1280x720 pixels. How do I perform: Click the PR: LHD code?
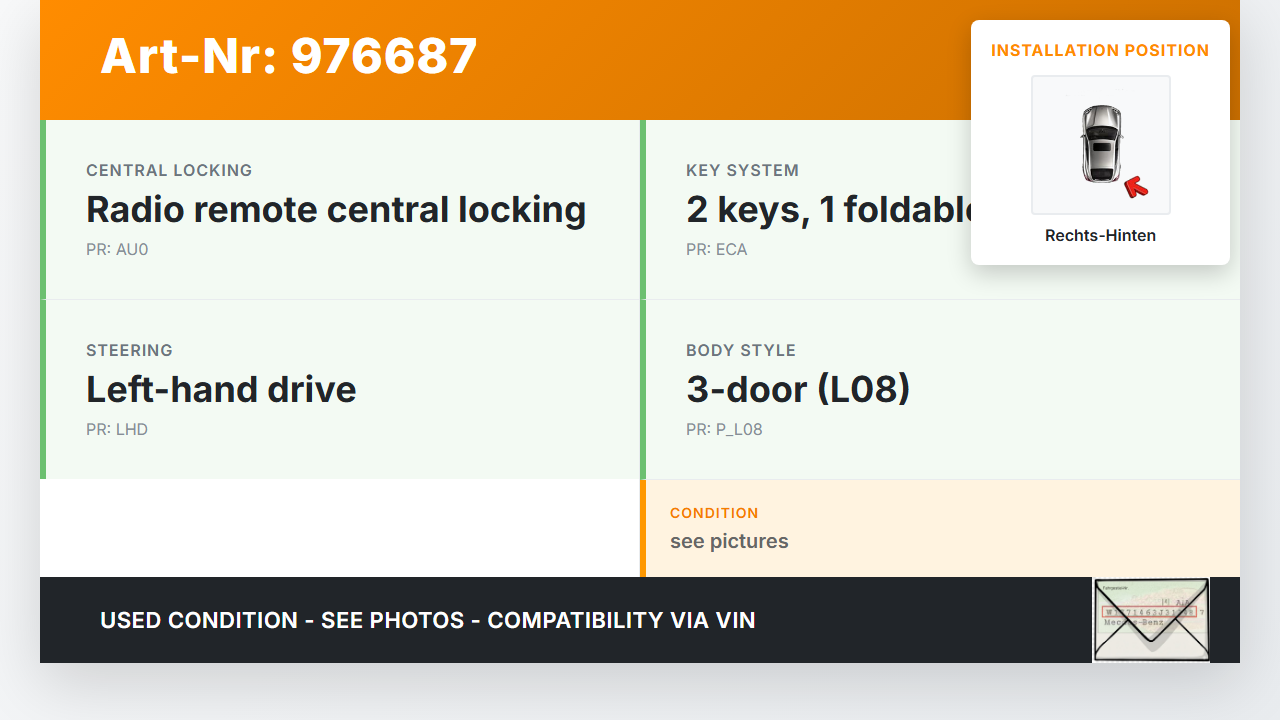click(117, 430)
